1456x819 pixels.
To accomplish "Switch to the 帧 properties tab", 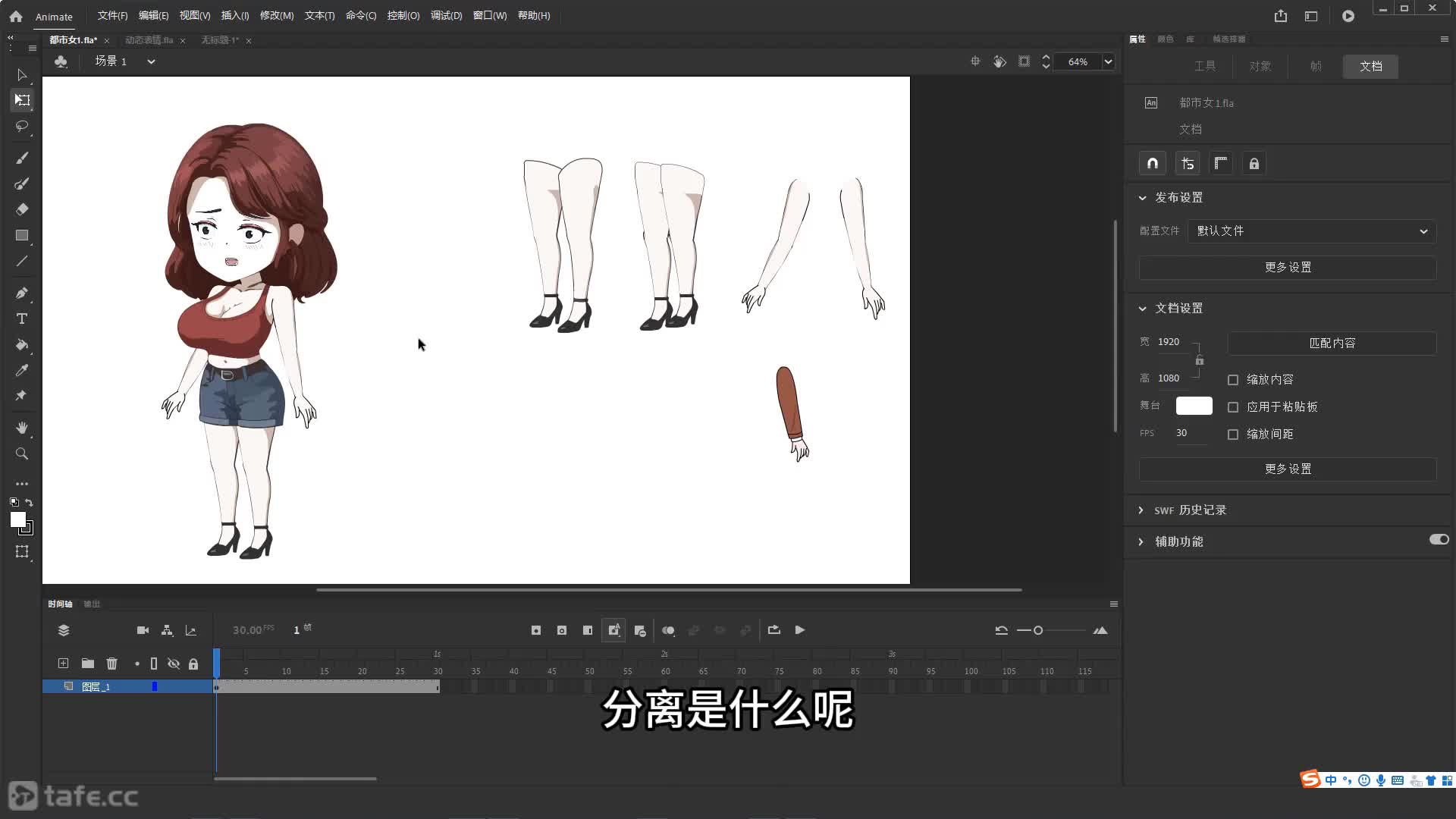I will click(1316, 66).
